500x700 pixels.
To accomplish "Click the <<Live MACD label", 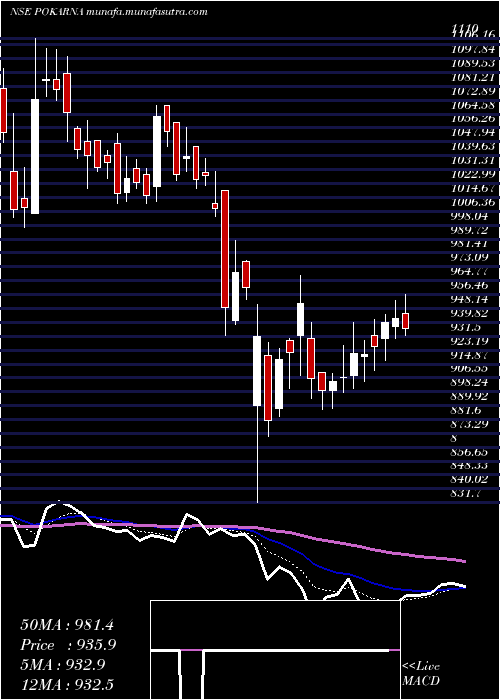I will tap(421, 674).
